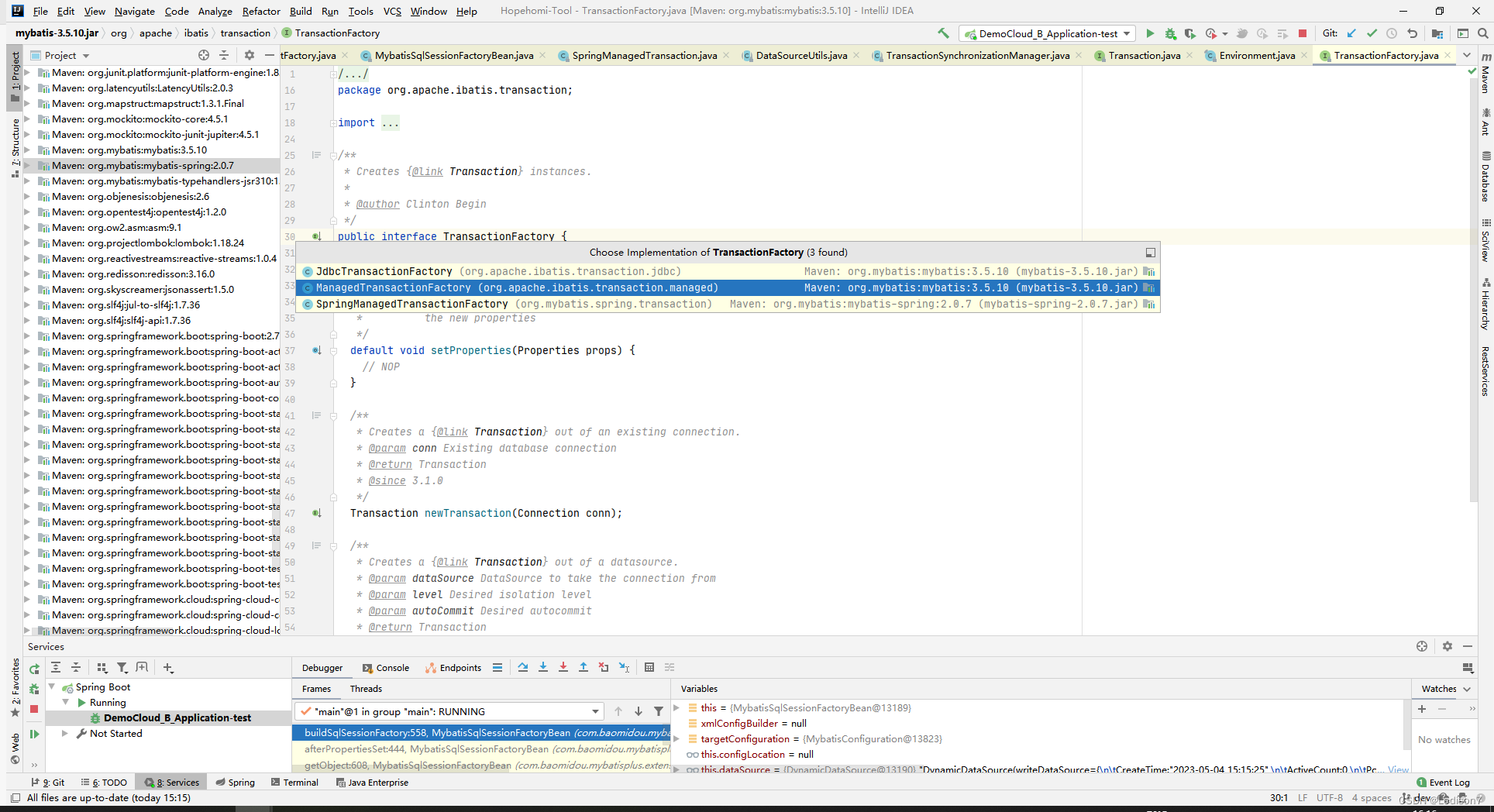Click locate/select opened file target icon in Project panel
Image resolution: width=1494 pixels, height=812 pixels.
(x=204, y=55)
